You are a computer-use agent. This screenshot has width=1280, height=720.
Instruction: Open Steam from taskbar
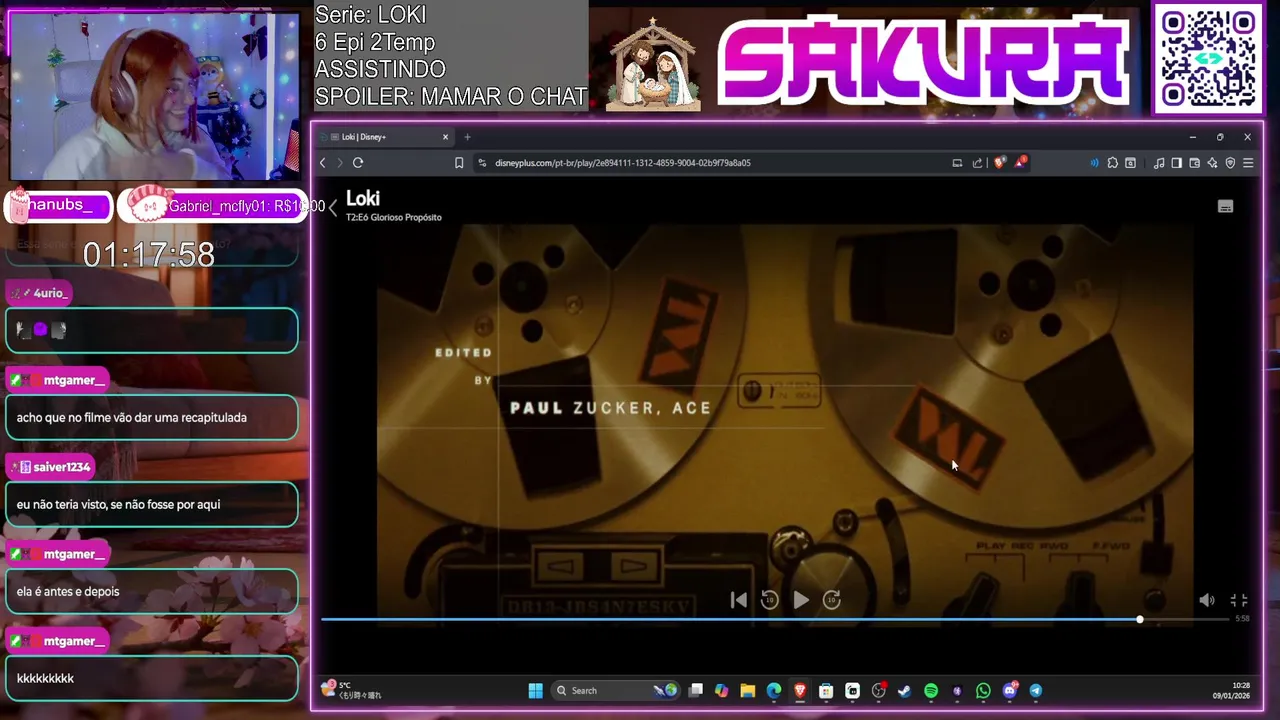905,691
